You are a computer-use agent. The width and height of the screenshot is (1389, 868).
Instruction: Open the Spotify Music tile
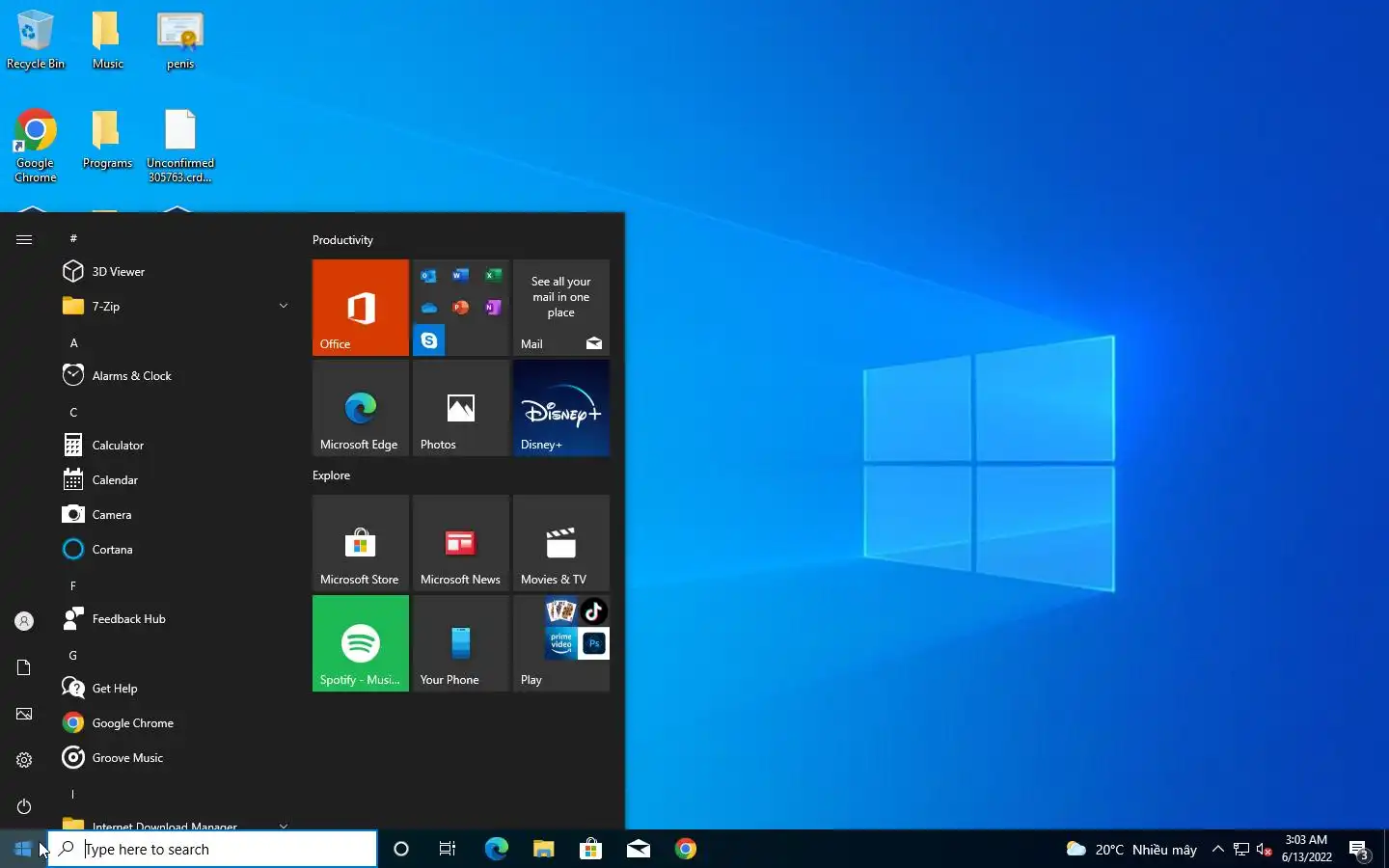(361, 643)
